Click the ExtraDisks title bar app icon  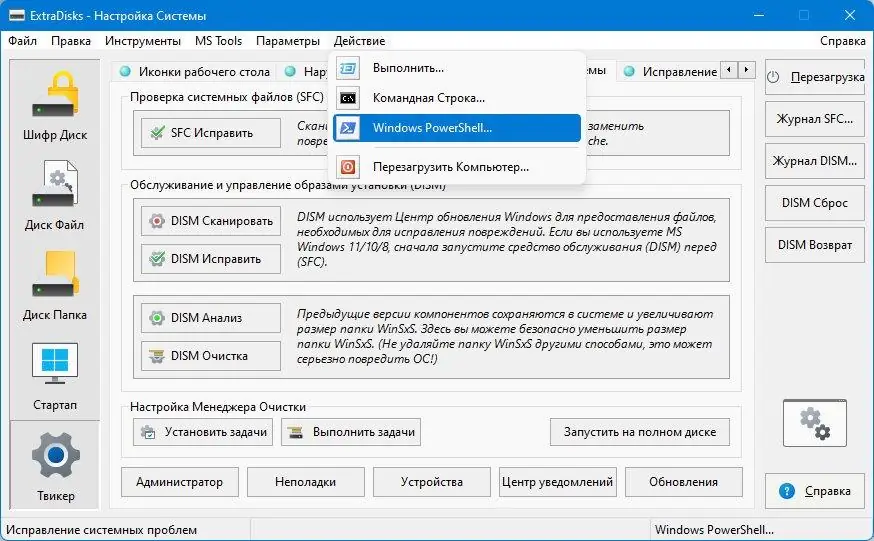pos(17,15)
